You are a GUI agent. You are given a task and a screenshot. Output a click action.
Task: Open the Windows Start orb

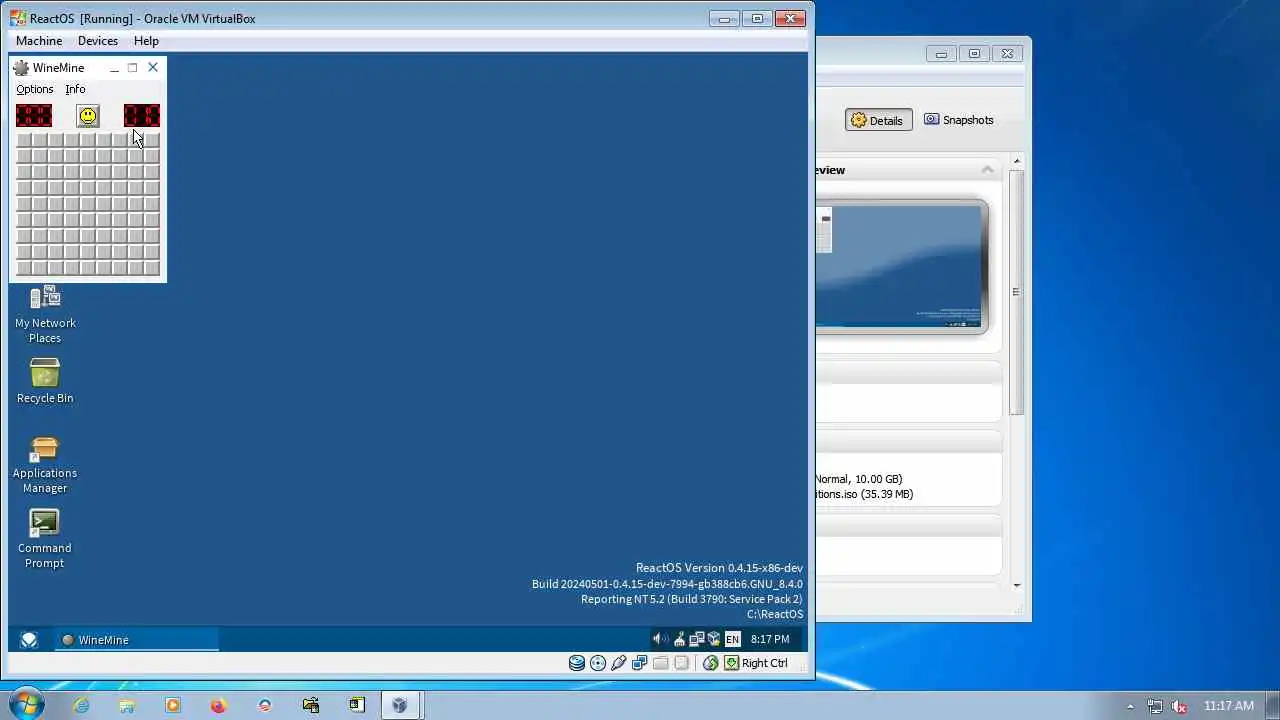(25, 704)
